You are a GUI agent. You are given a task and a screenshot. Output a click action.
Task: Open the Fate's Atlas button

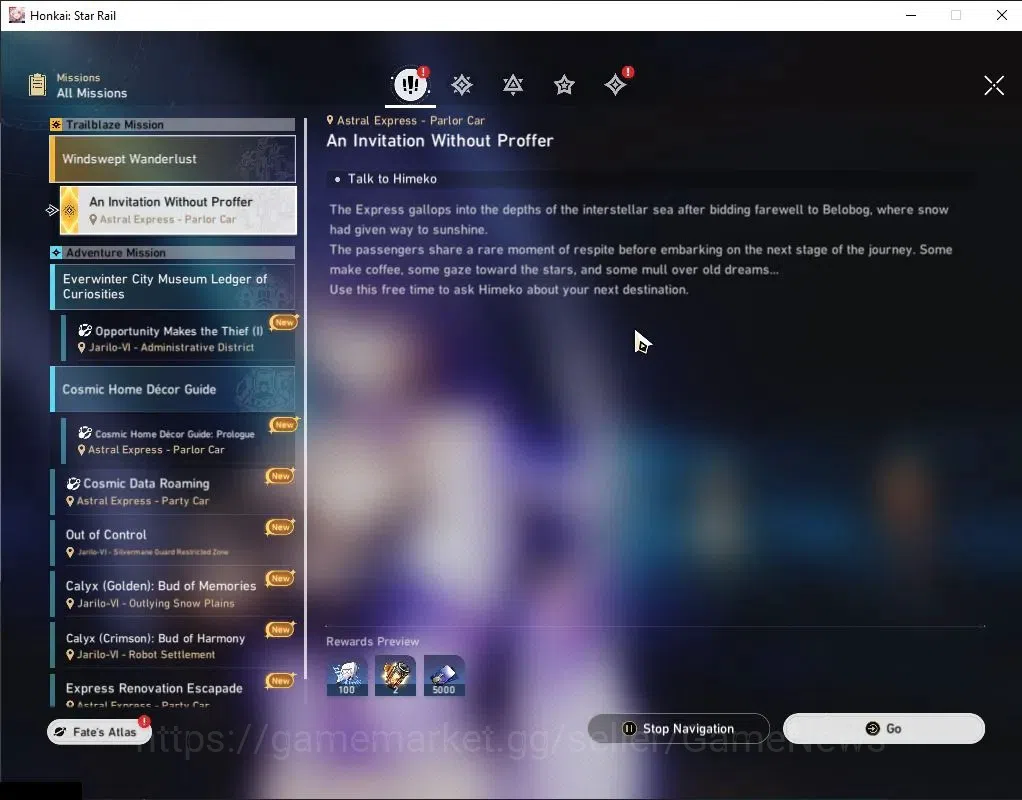[x=99, y=732]
